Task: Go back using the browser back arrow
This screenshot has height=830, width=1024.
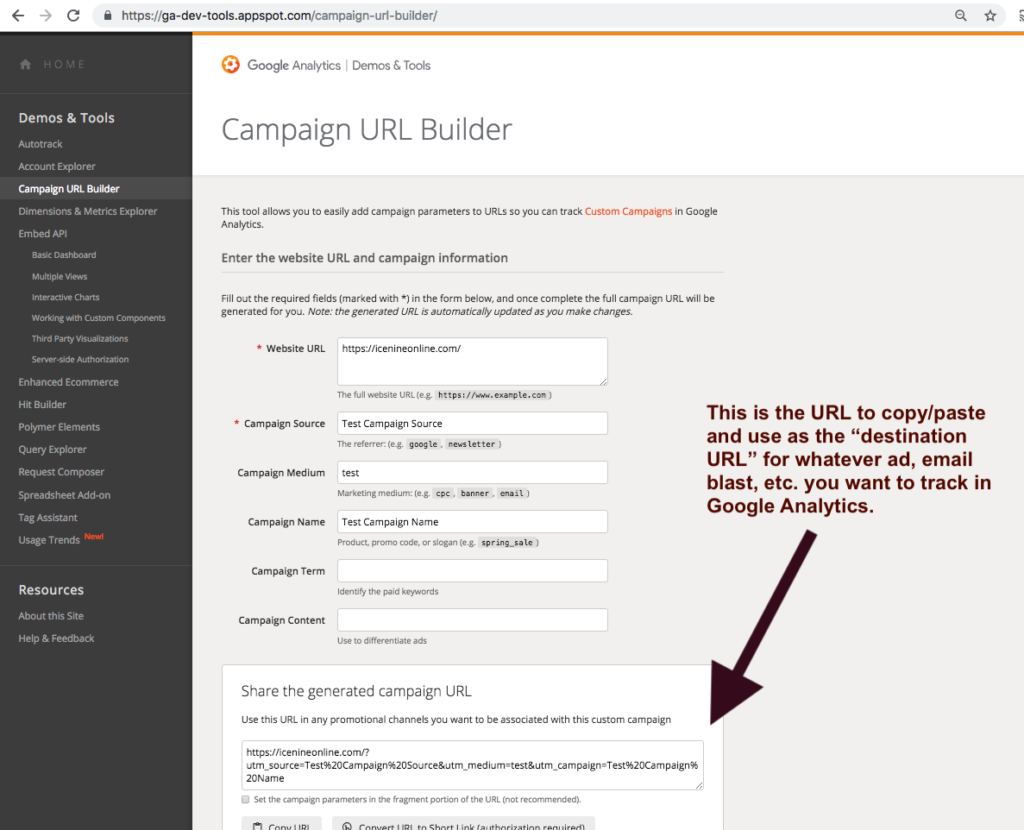Action: coord(18,16)
